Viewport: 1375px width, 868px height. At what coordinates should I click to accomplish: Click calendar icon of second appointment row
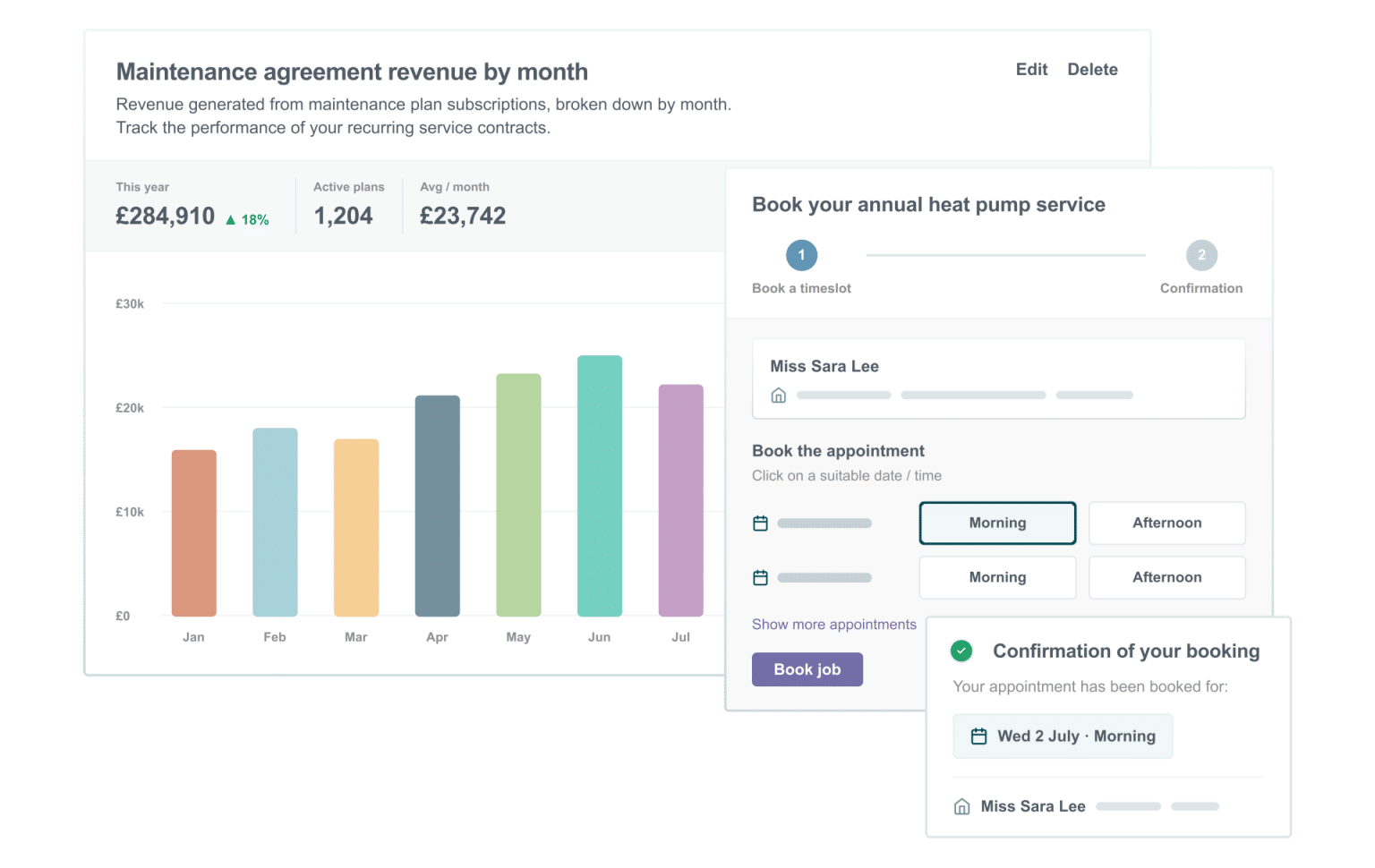(x=760, y=577)
